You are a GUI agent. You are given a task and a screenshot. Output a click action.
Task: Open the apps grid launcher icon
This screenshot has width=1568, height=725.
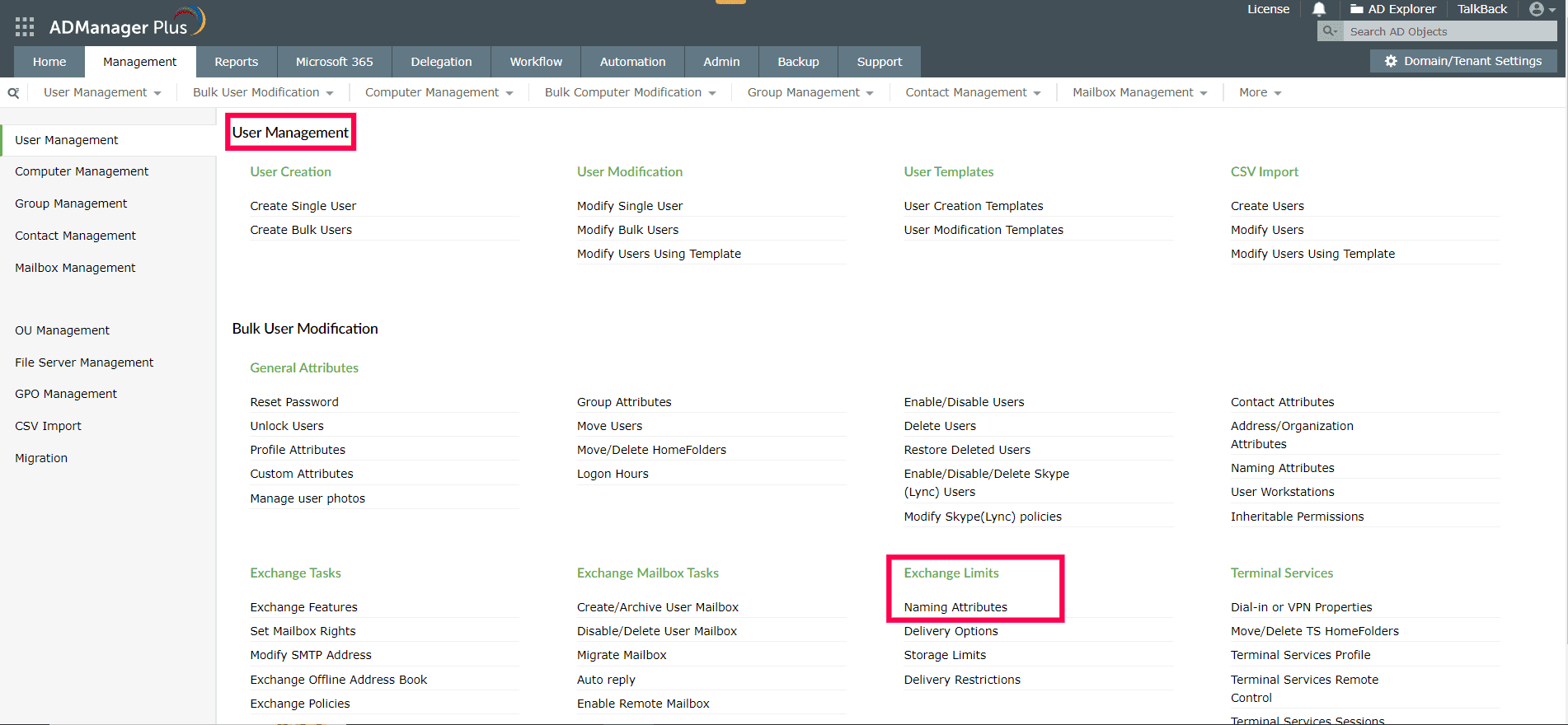tap(25, 27)
